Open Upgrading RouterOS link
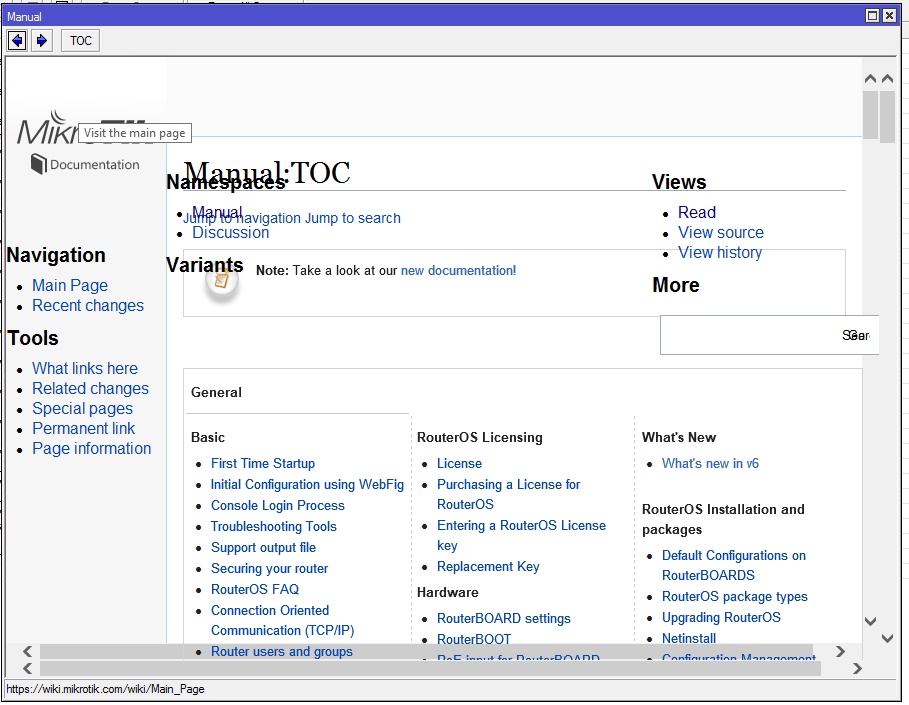This screenshot has width=909, height=705. point(721,617)
